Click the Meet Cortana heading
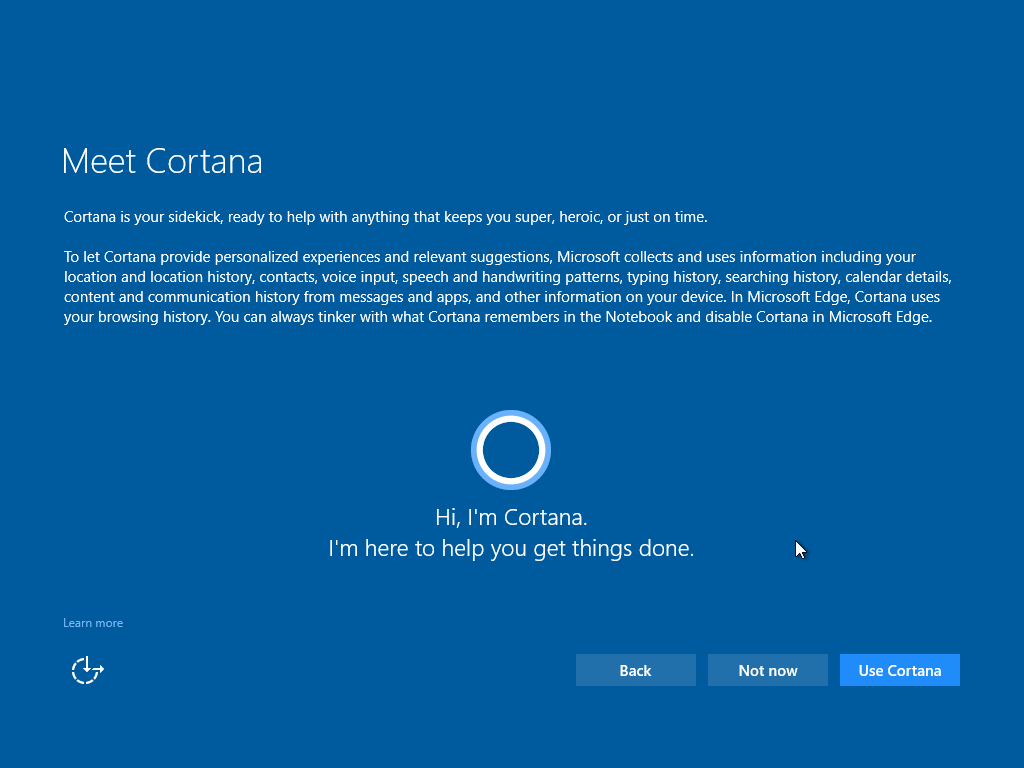 click(162, 161)
